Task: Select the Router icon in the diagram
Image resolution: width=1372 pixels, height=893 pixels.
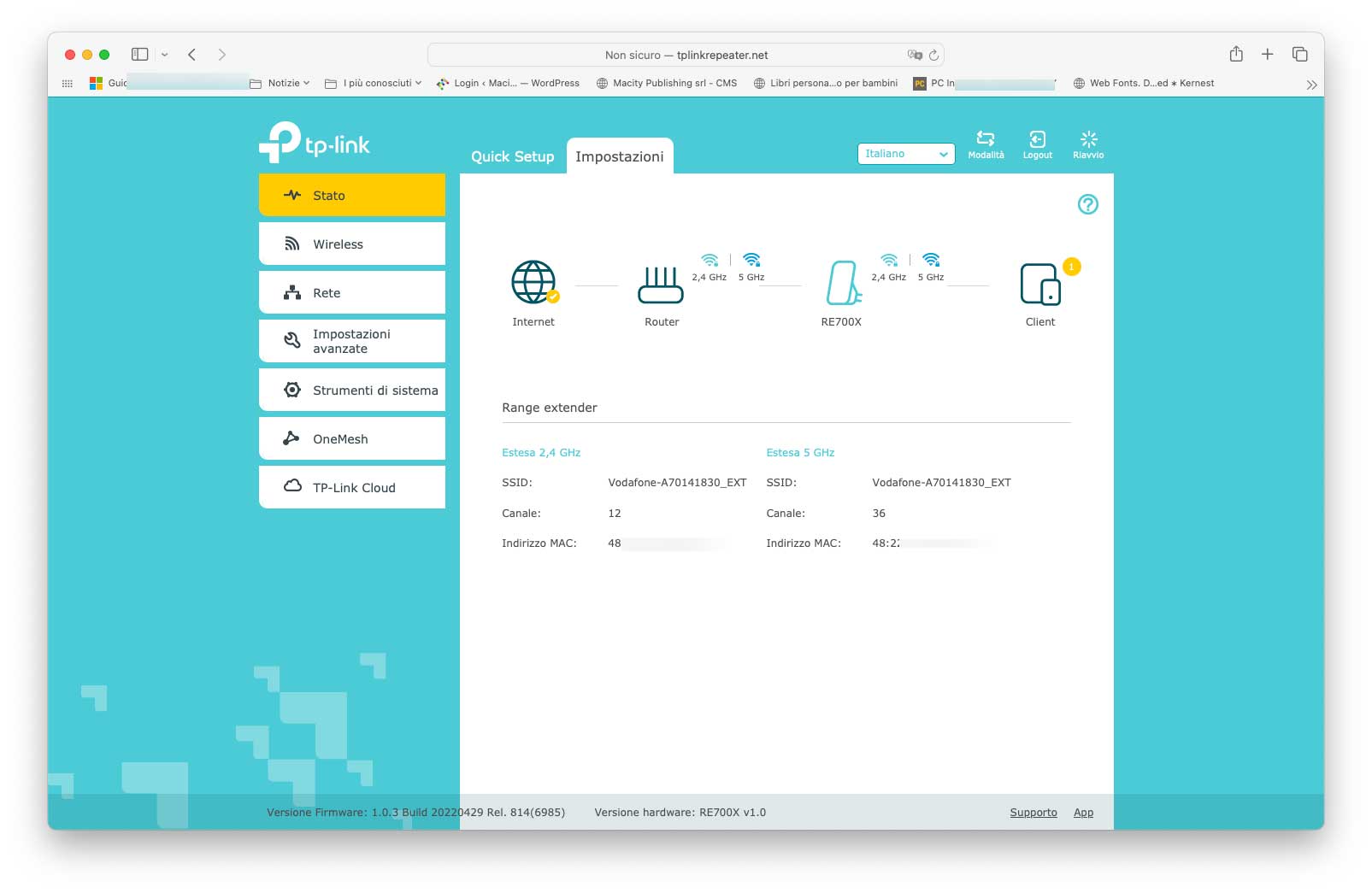Action: pos(661,285)
